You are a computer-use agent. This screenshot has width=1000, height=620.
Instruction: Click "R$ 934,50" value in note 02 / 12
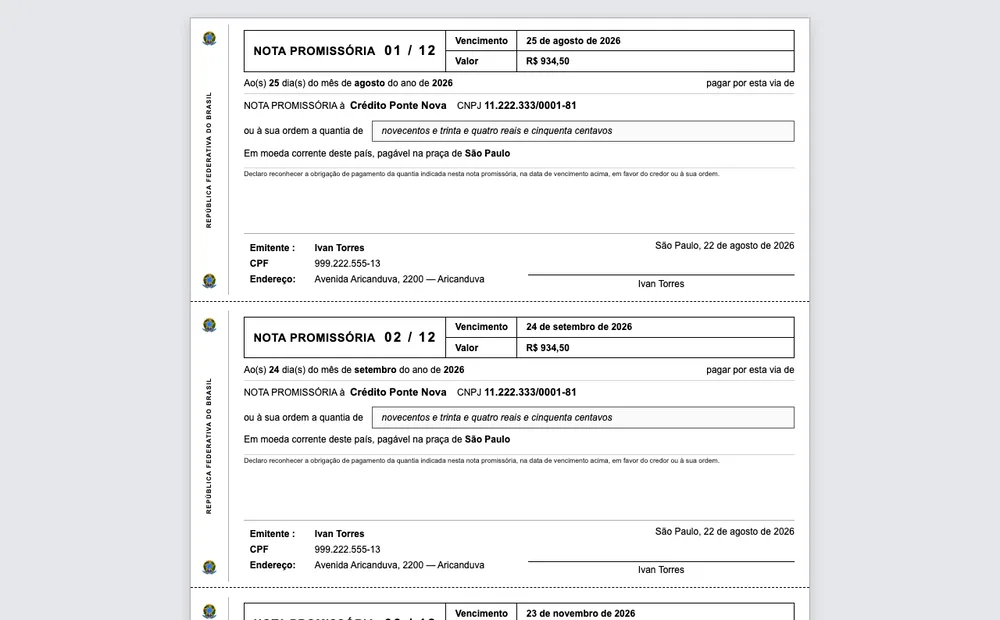pyautogui.click(x=548, y=348)
